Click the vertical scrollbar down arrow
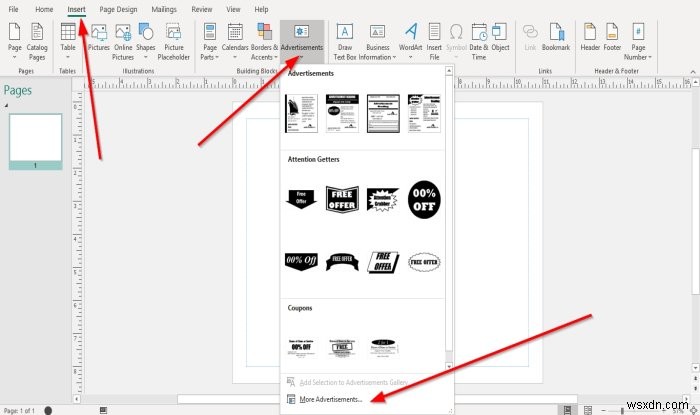Image resolution: width=700 pixels, height=415 pixels. [x=696, y=368]
